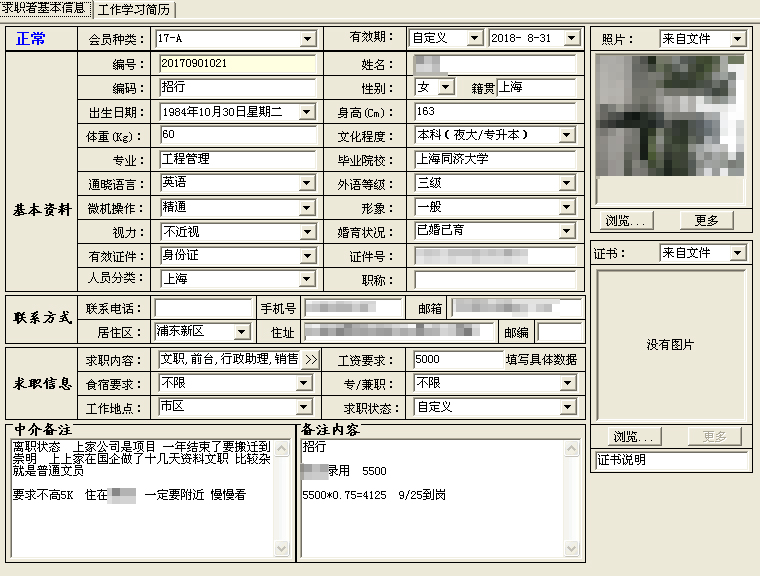Click the 姓名 input field
The image size is (760, 576).
pyautogui.click(x=495, y=64)
